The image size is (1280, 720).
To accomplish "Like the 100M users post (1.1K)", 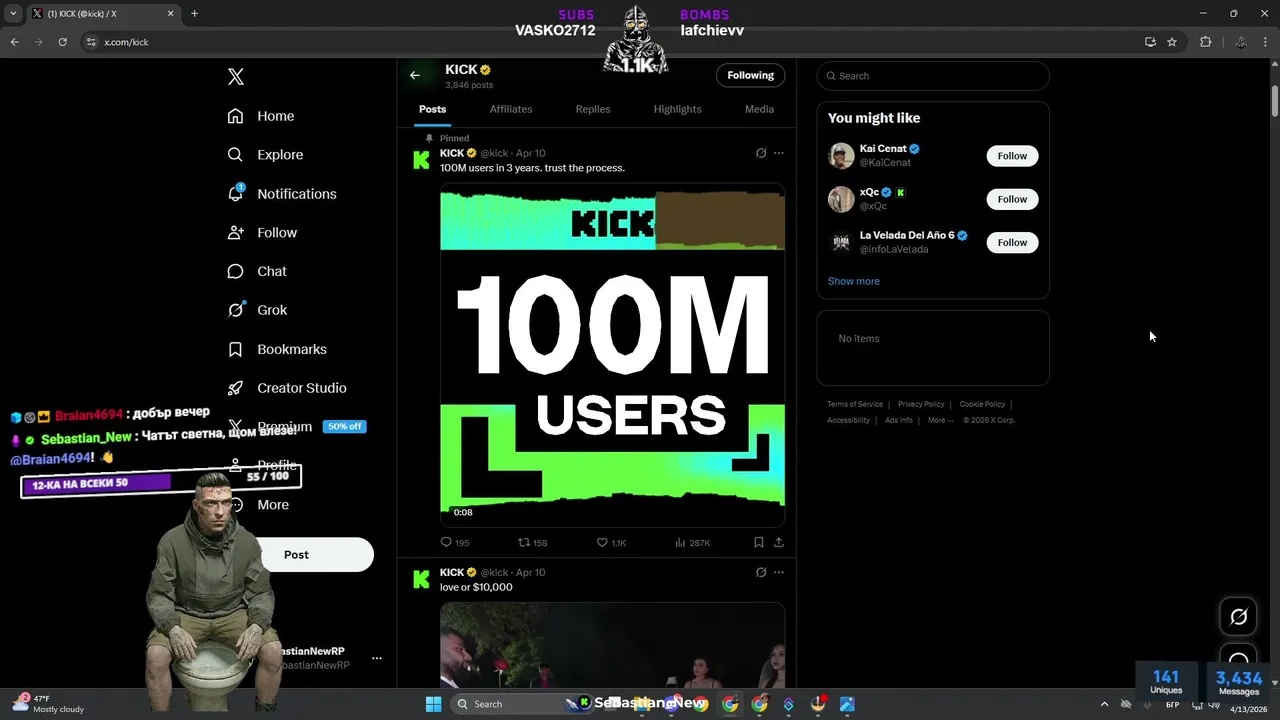I will (611, 542).
